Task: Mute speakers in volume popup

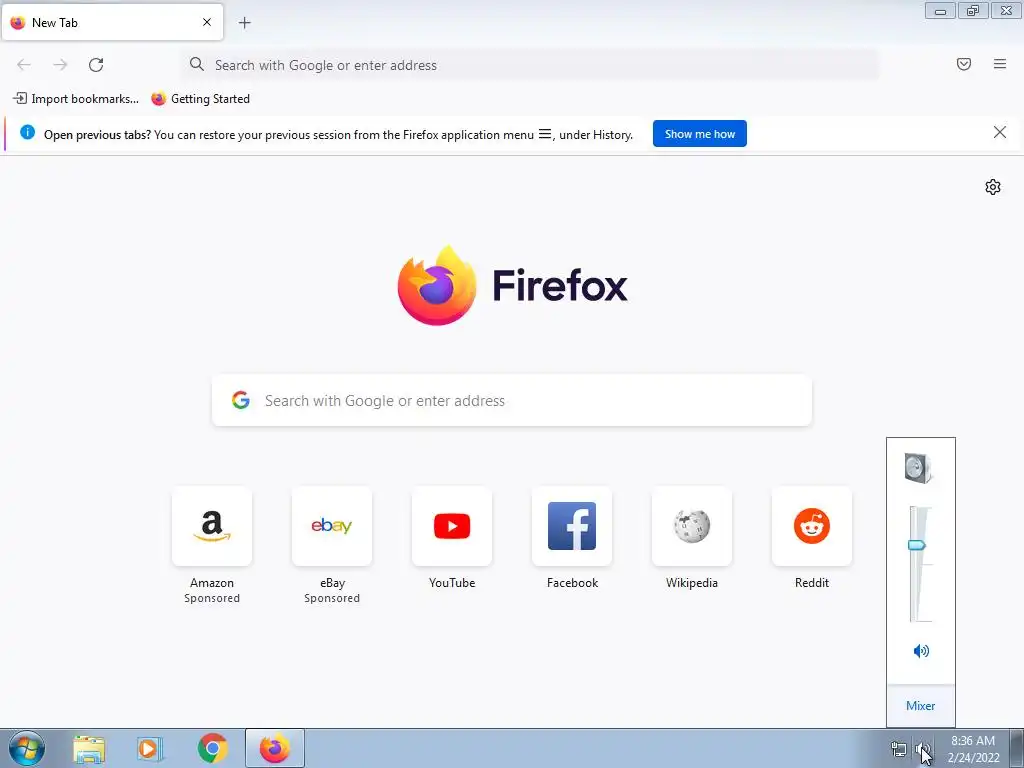Action: [x=921, y=650]
